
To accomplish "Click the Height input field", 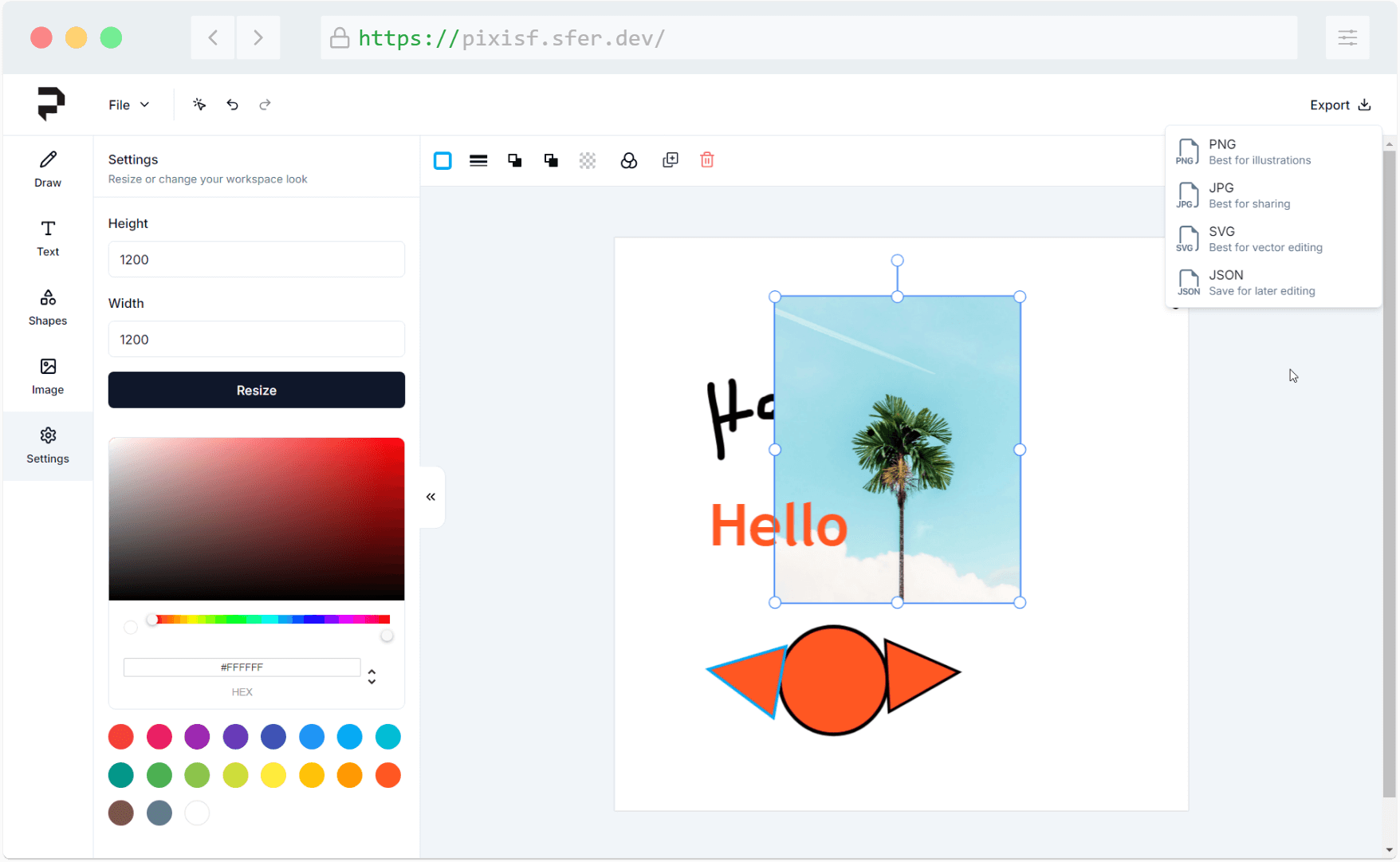I will click(x=257, y=259).
